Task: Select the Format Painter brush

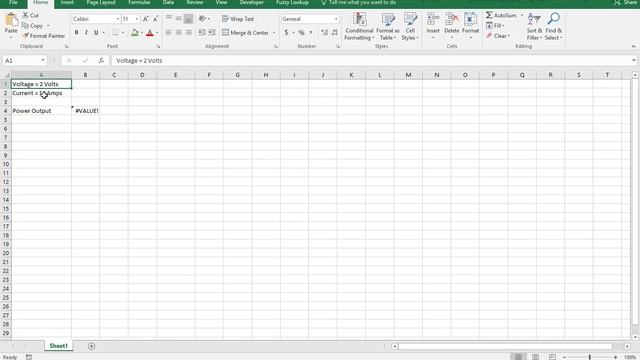Action: coord(26,36)
